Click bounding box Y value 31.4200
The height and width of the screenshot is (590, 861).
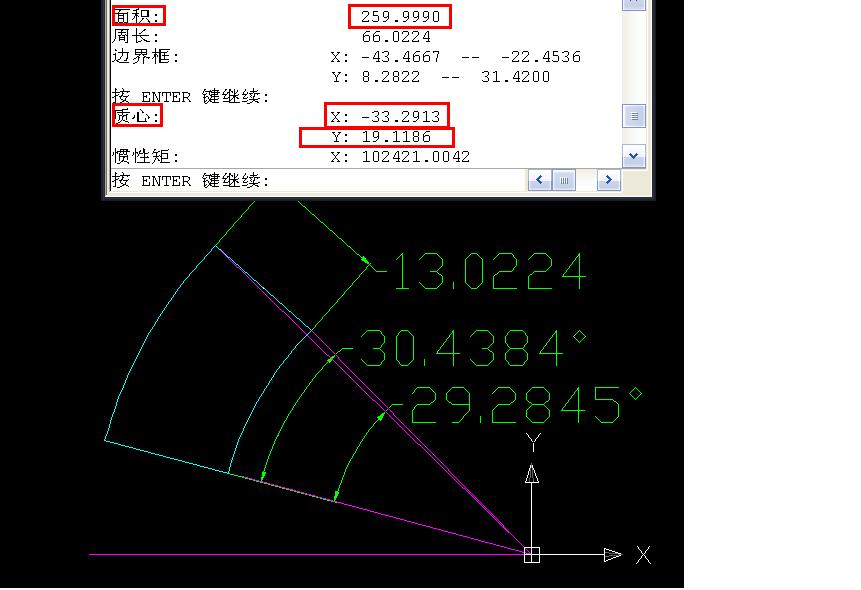pyautogui.click(x=515, y=76)
